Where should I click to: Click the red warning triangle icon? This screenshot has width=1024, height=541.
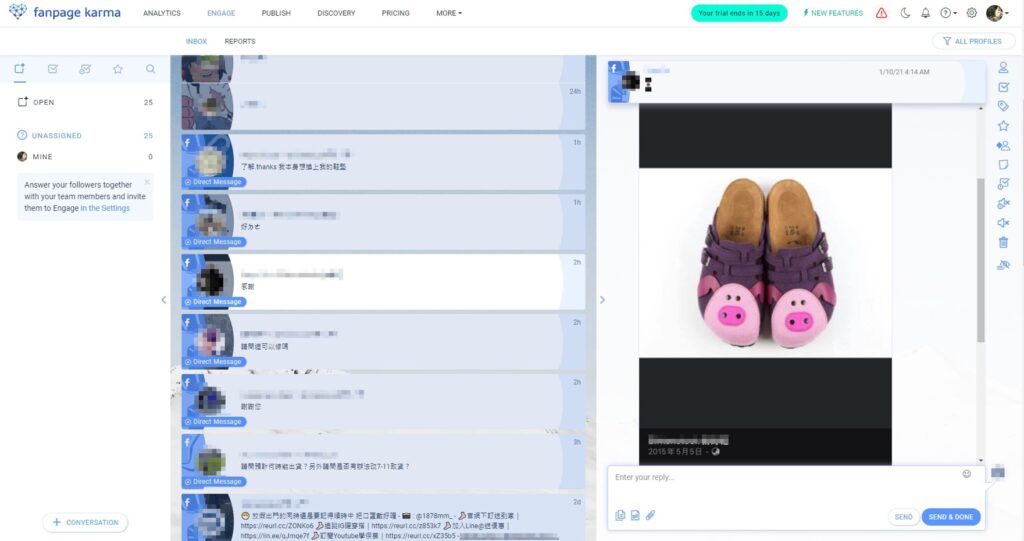point(881,13)
